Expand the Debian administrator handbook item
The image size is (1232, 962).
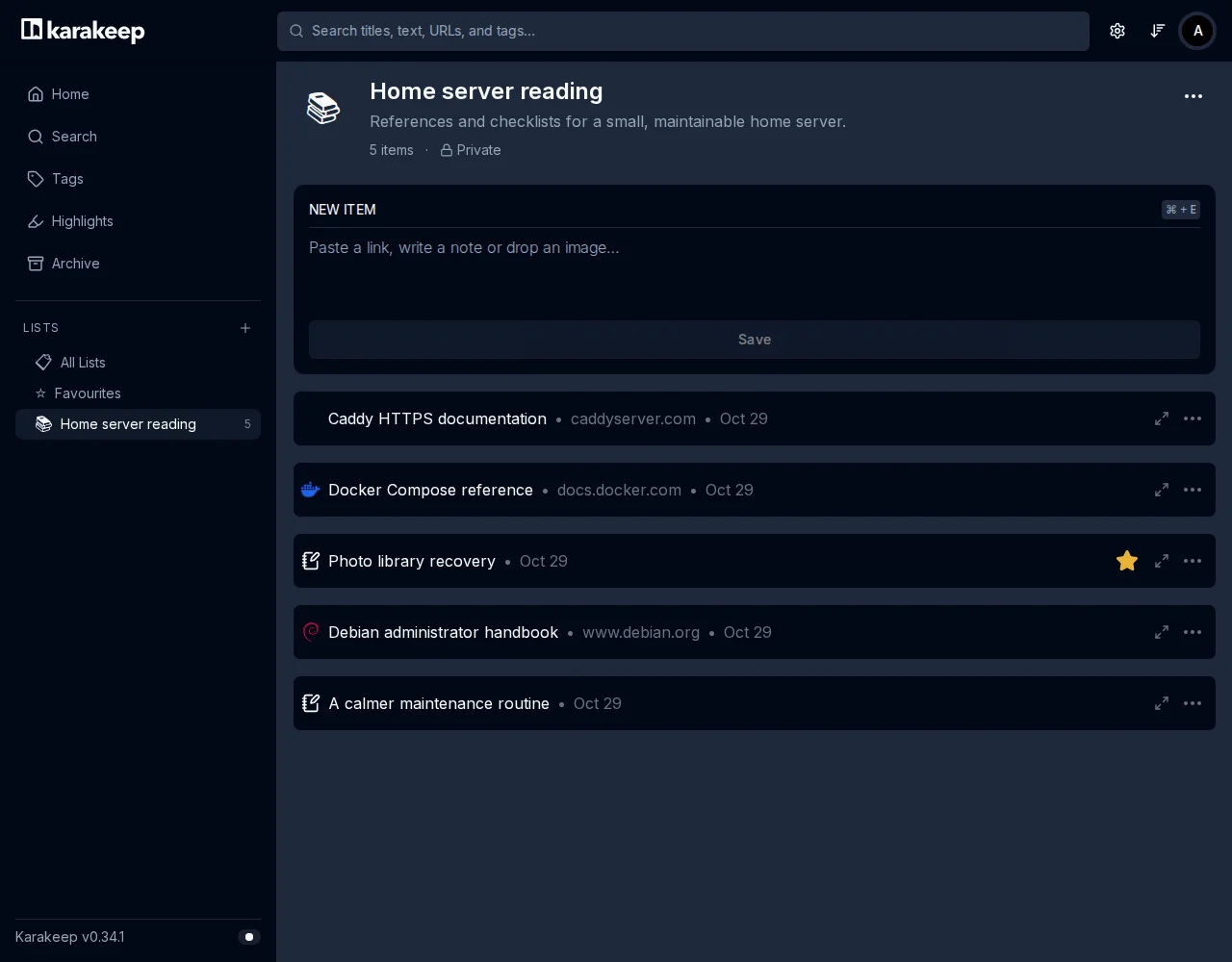pyautogui.click(x=1162, y=632)
